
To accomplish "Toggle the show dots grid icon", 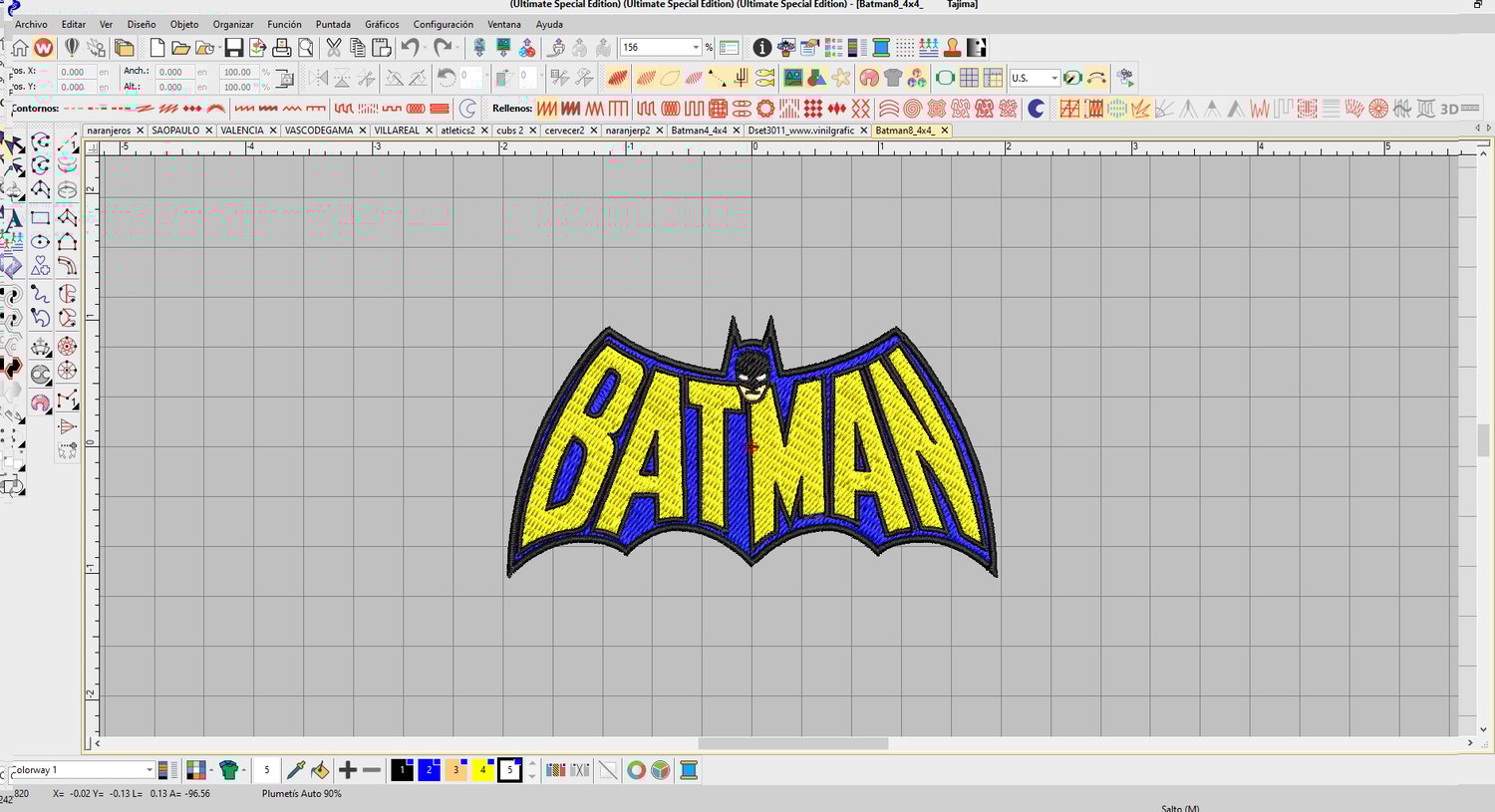I will 905,47.
